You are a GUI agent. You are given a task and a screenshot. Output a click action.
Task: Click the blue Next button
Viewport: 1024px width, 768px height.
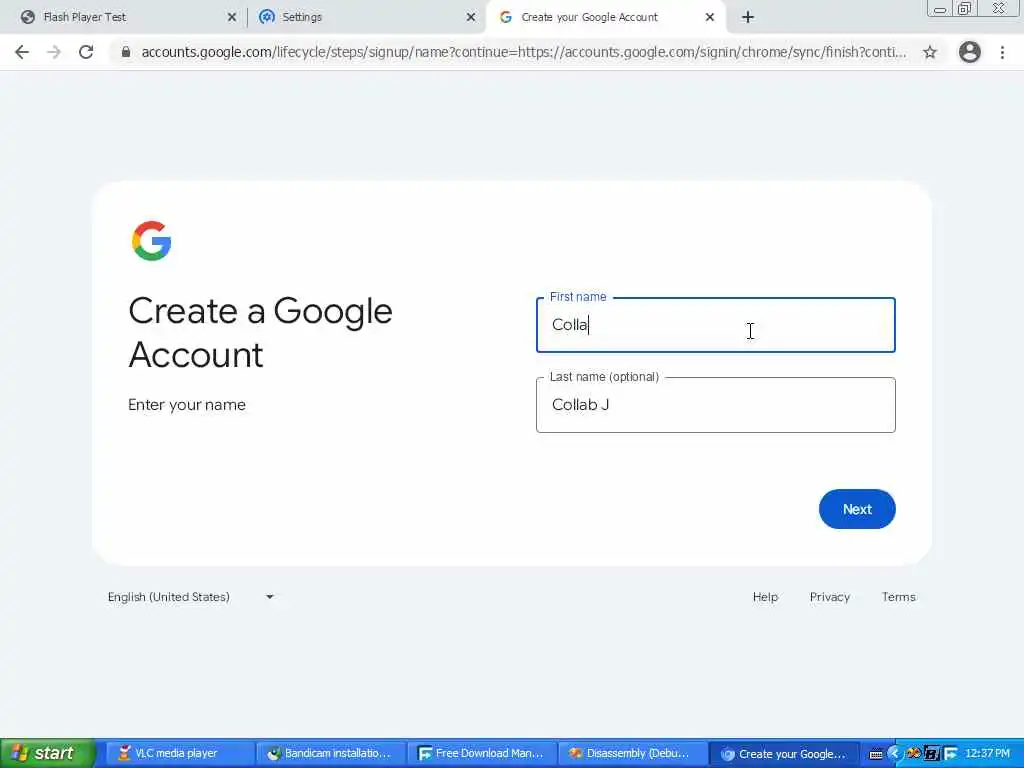[x=857, y=509]
